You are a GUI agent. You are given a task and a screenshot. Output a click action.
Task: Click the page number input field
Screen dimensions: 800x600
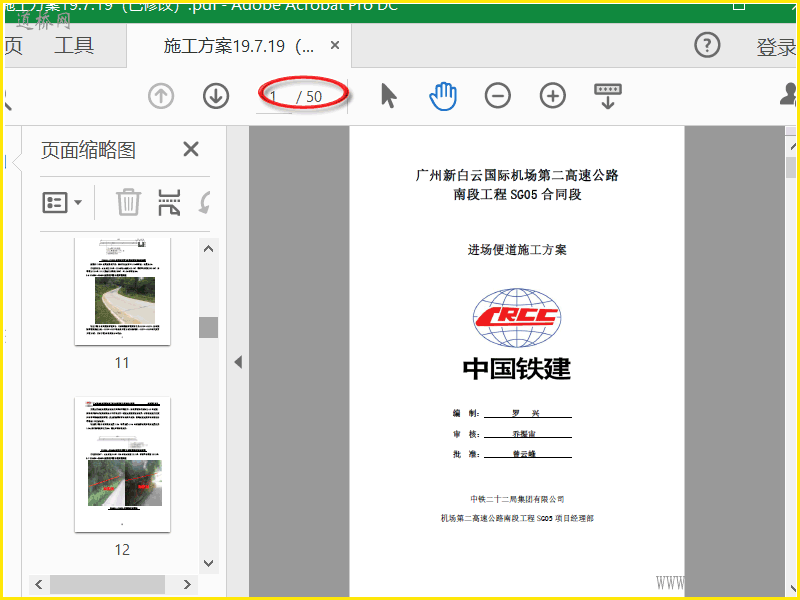273,96
